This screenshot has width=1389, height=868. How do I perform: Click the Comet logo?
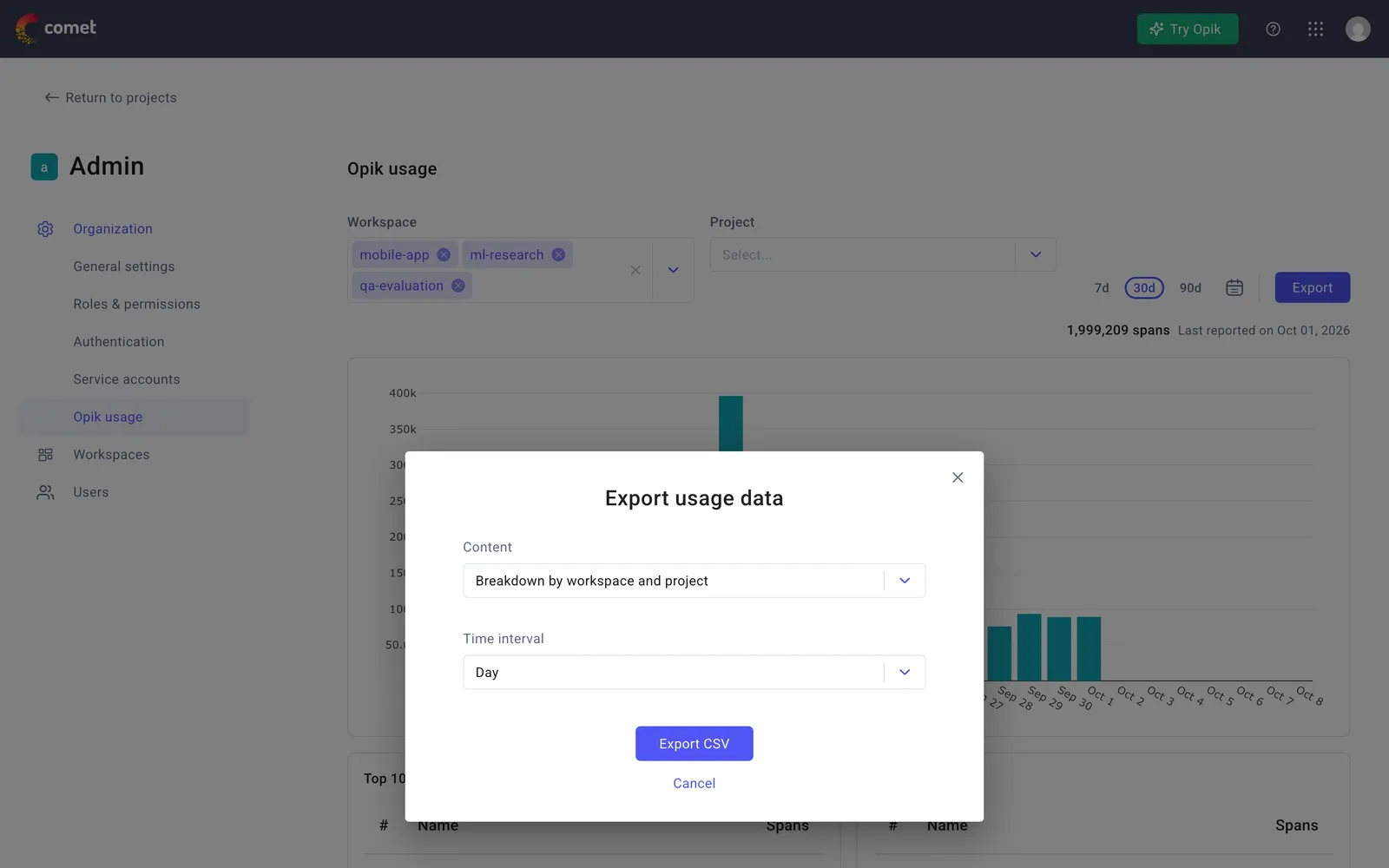click(56, 29)
